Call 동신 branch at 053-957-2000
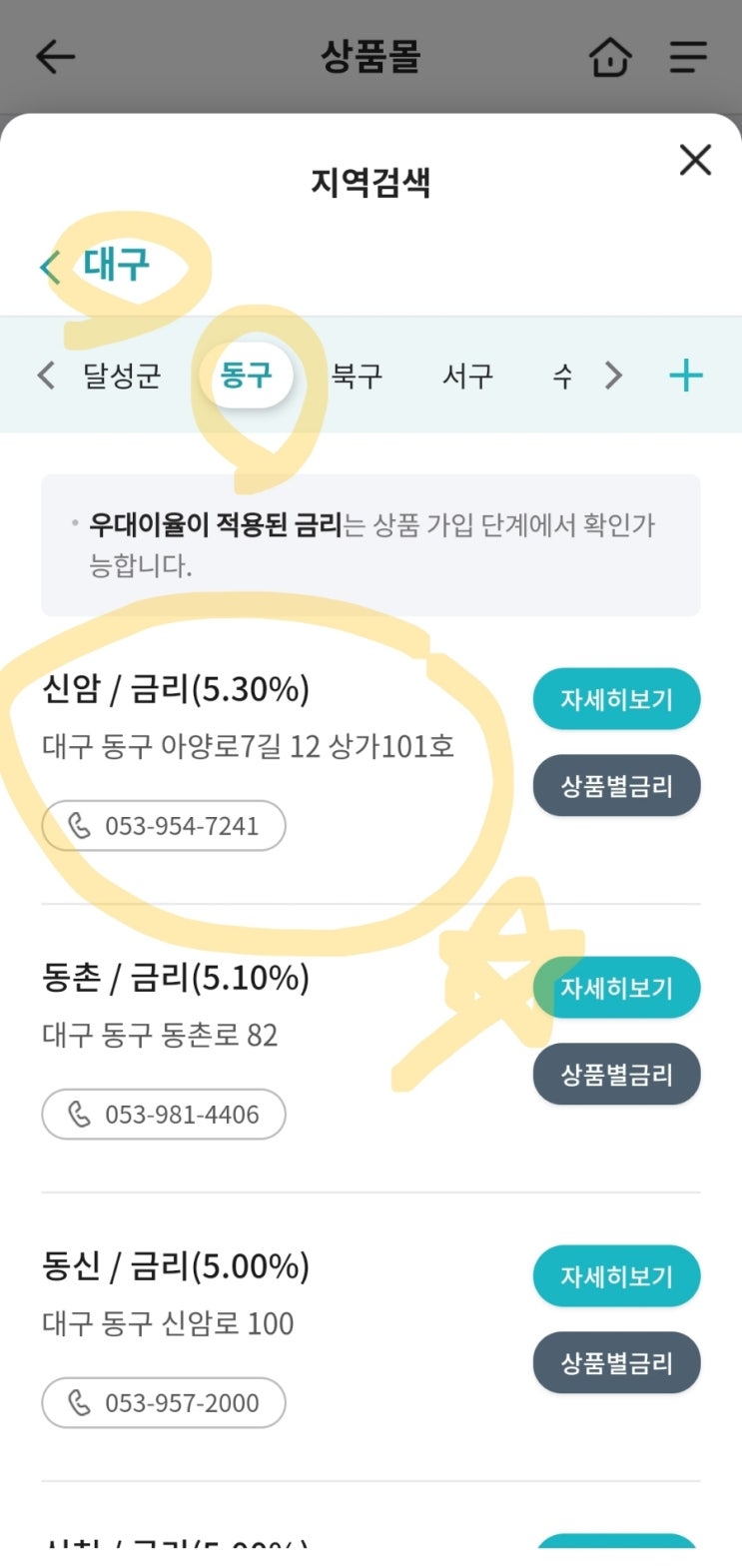The height and width of the screenshot is (1568, 742). tap(164, 1403)
